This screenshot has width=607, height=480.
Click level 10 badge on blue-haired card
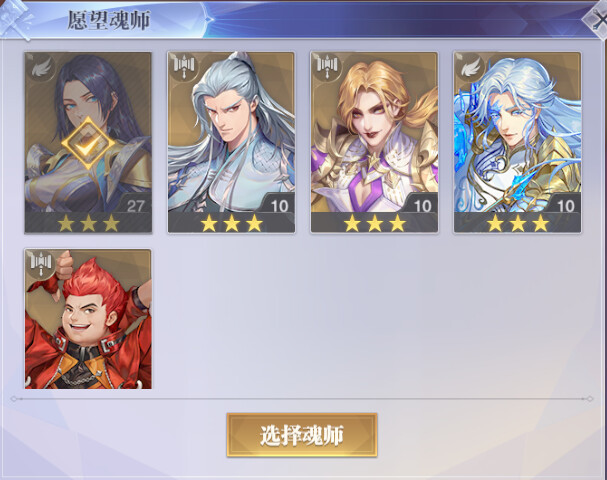click(x=566, y=206)
